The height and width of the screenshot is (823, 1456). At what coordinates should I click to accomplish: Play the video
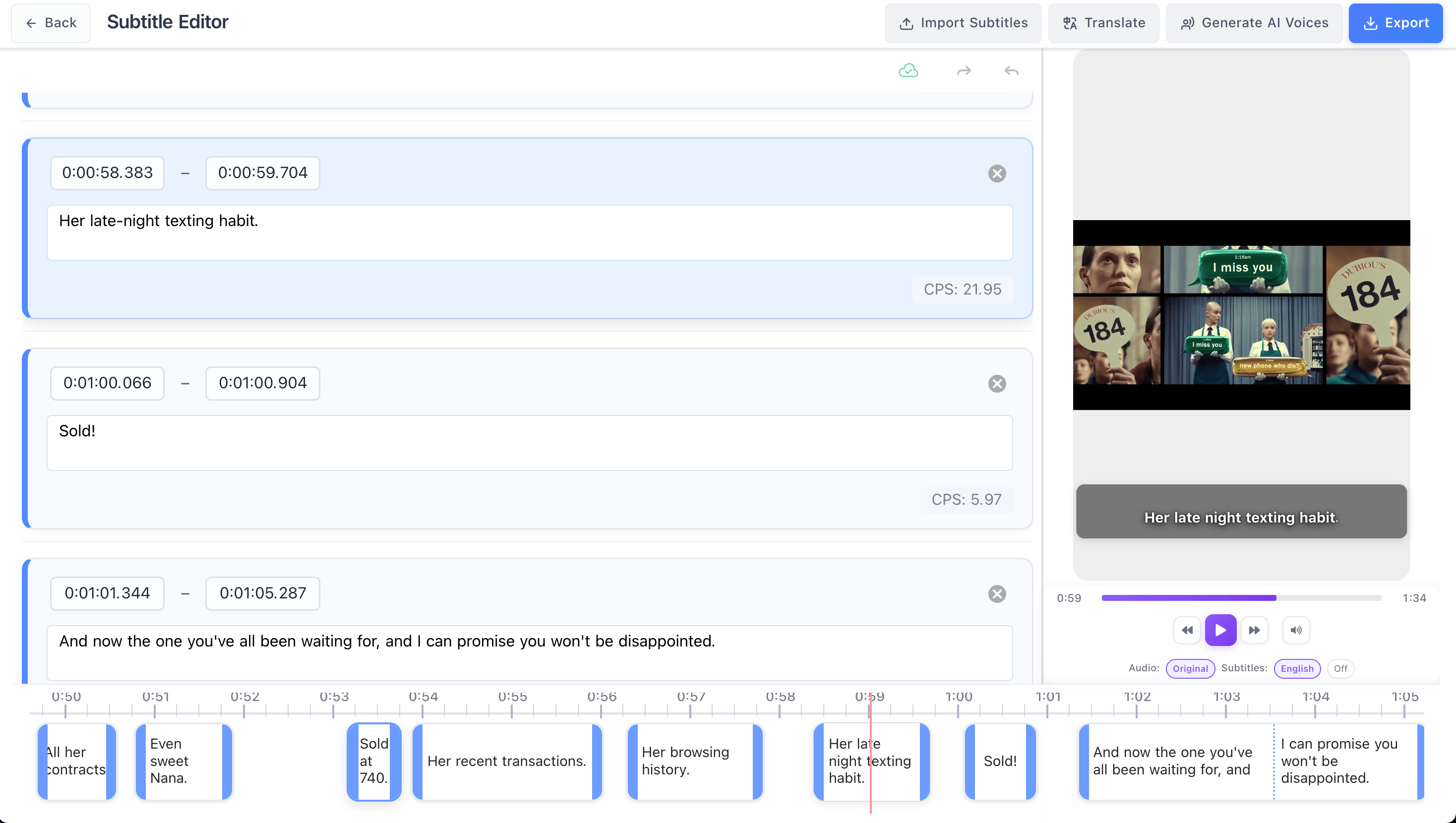click(1221, 630)
